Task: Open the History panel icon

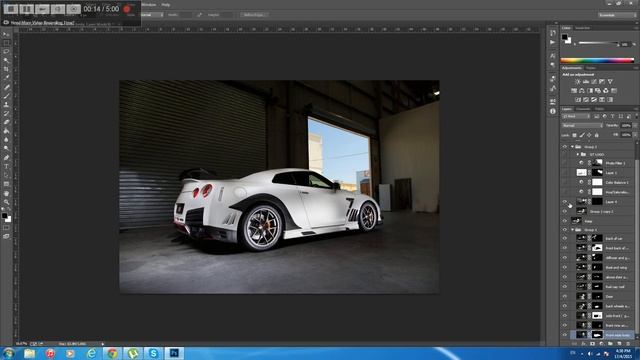Action: coord(553,33)
